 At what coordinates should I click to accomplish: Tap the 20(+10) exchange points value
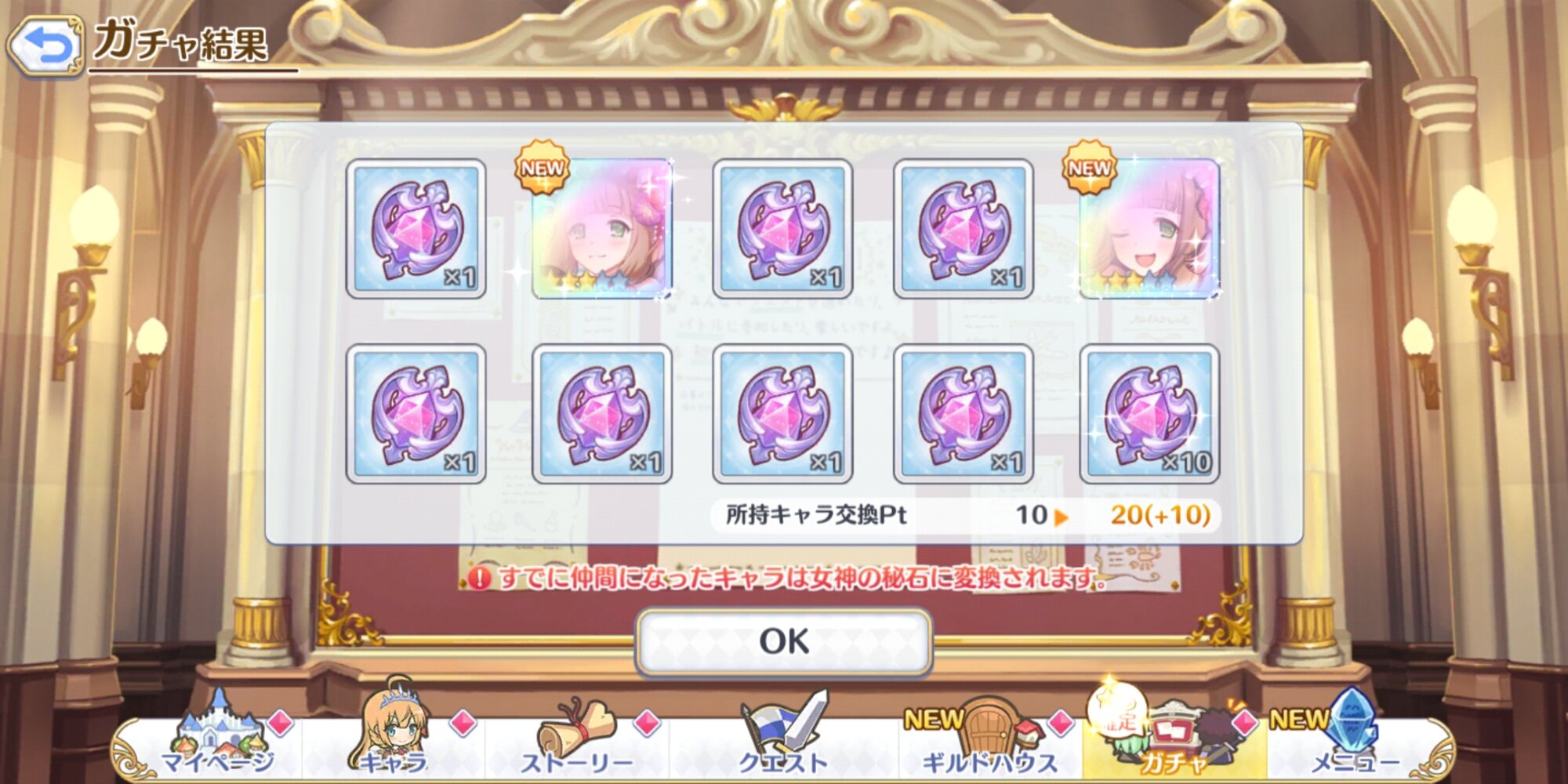pyautogui.click(x=1160, y=515)
